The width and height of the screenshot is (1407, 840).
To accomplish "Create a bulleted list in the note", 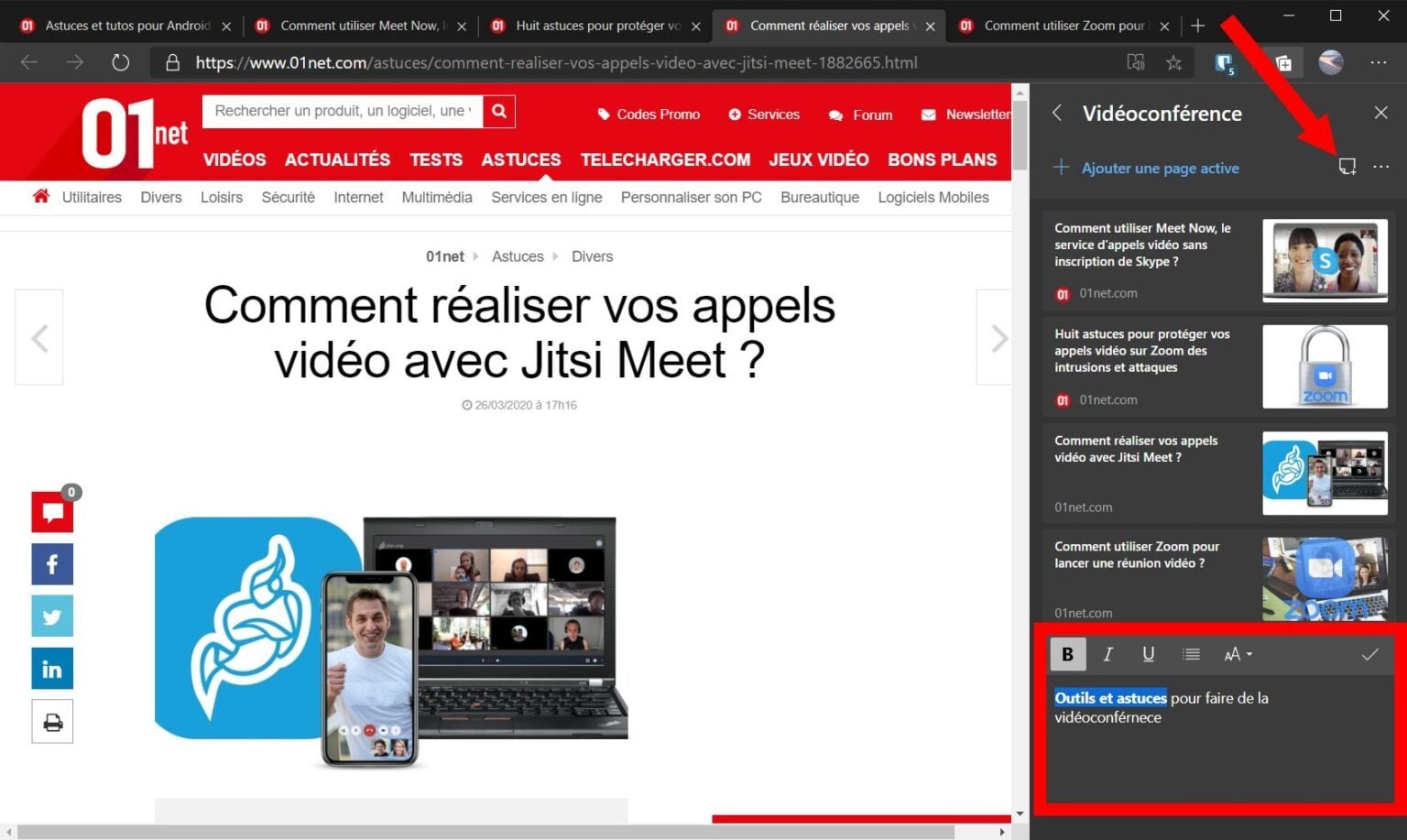I will [x=1190, y=654].
